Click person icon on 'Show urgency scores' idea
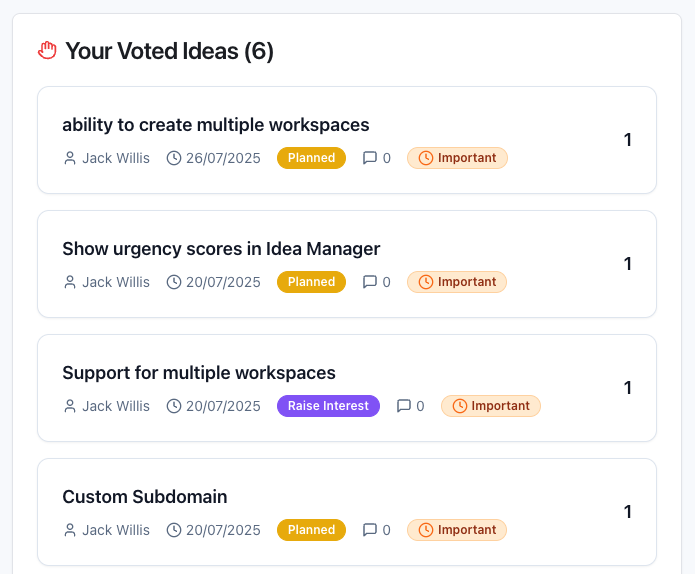 tap(70, 282)
